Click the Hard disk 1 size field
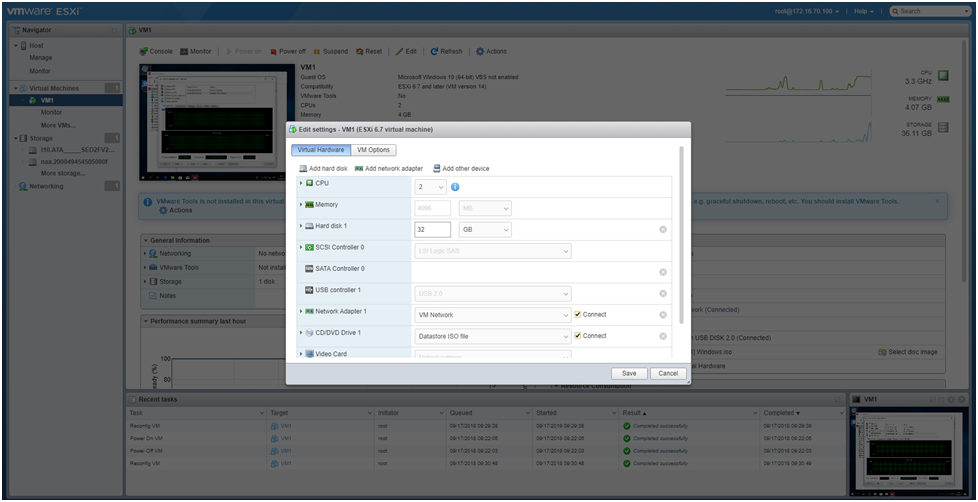Image resolution: width=978 pixels, height=502 pixels. pos(432,229)
